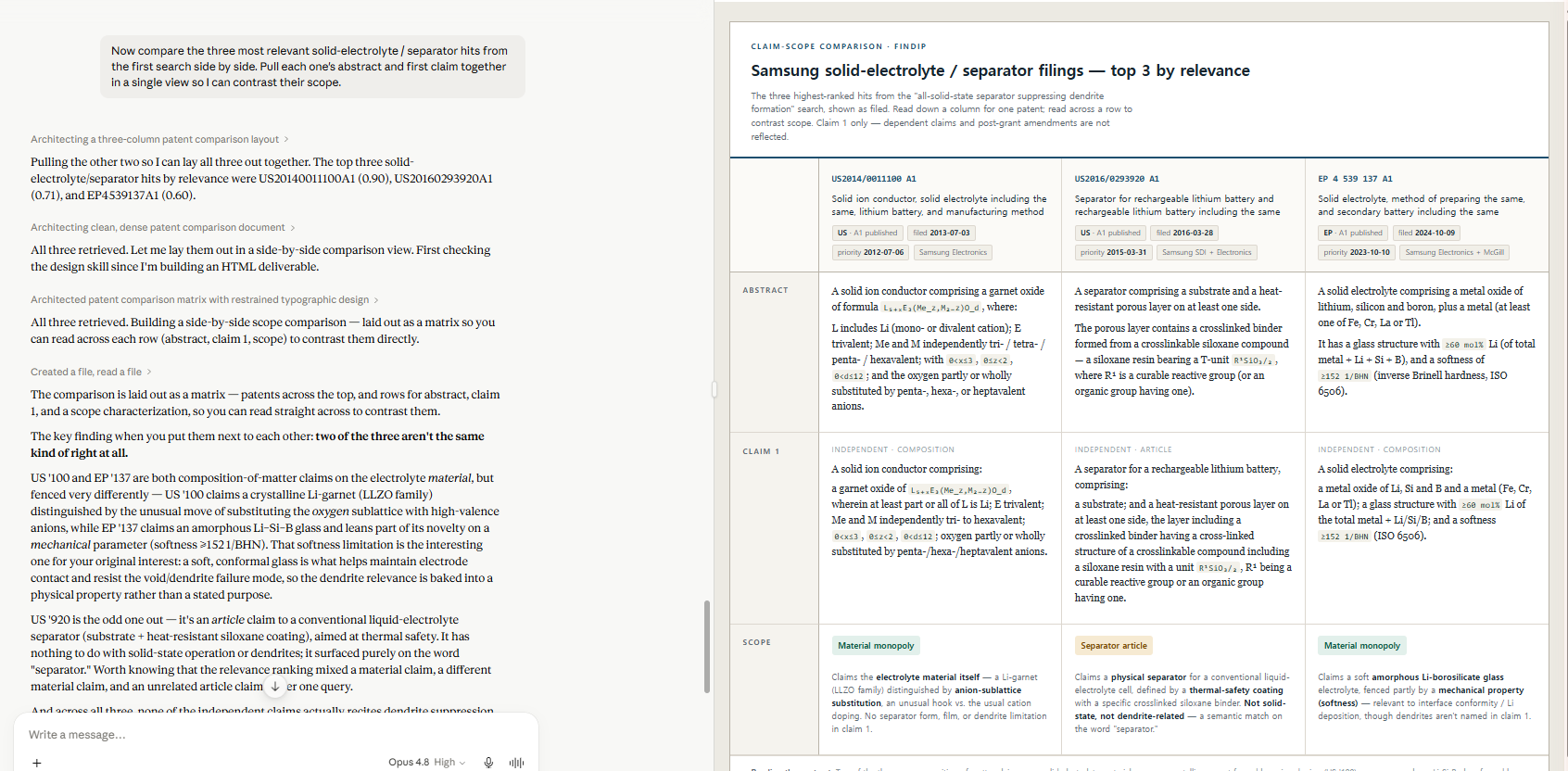The height and width of the screenshot is (771, 1568).
Task: Click the scroll-to-bottom arrow button
Action: [x=275, y=687]
